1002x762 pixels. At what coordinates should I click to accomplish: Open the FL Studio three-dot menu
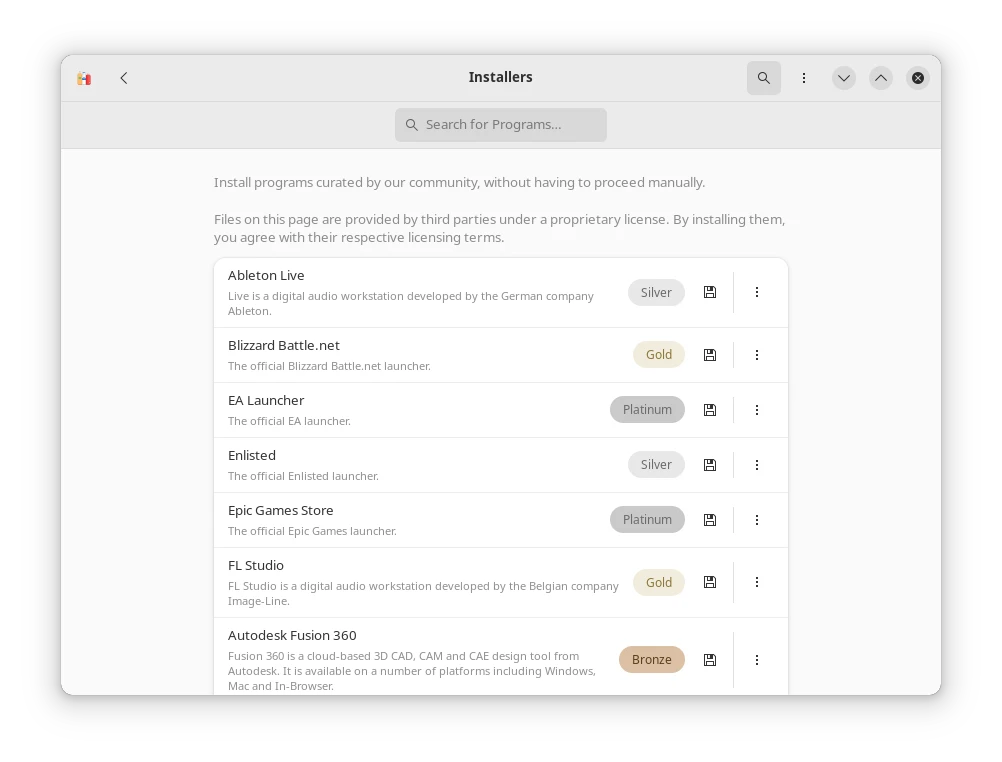coord(757,582)
